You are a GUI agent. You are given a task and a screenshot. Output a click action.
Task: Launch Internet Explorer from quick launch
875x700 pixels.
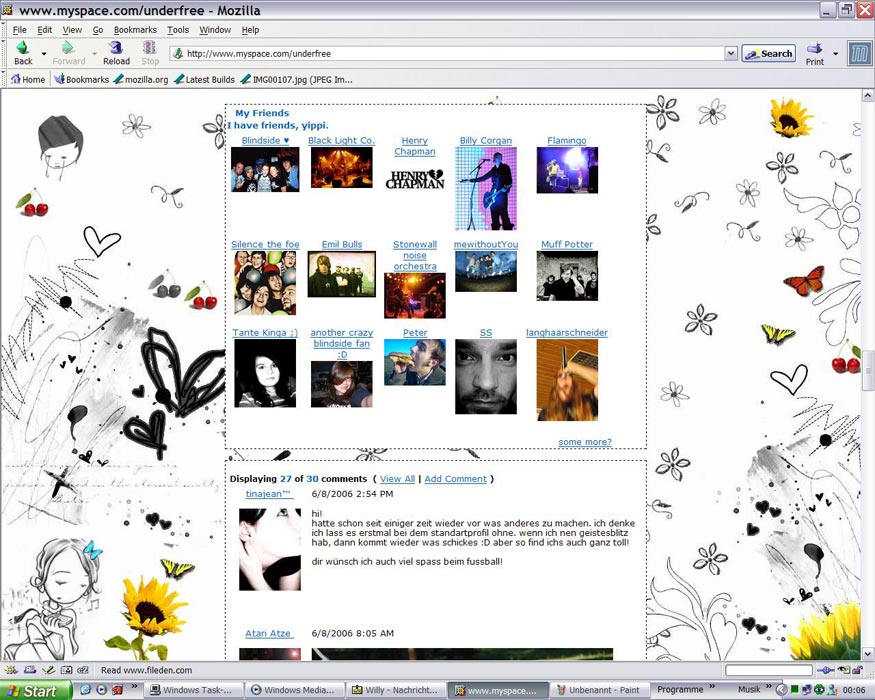85,690
